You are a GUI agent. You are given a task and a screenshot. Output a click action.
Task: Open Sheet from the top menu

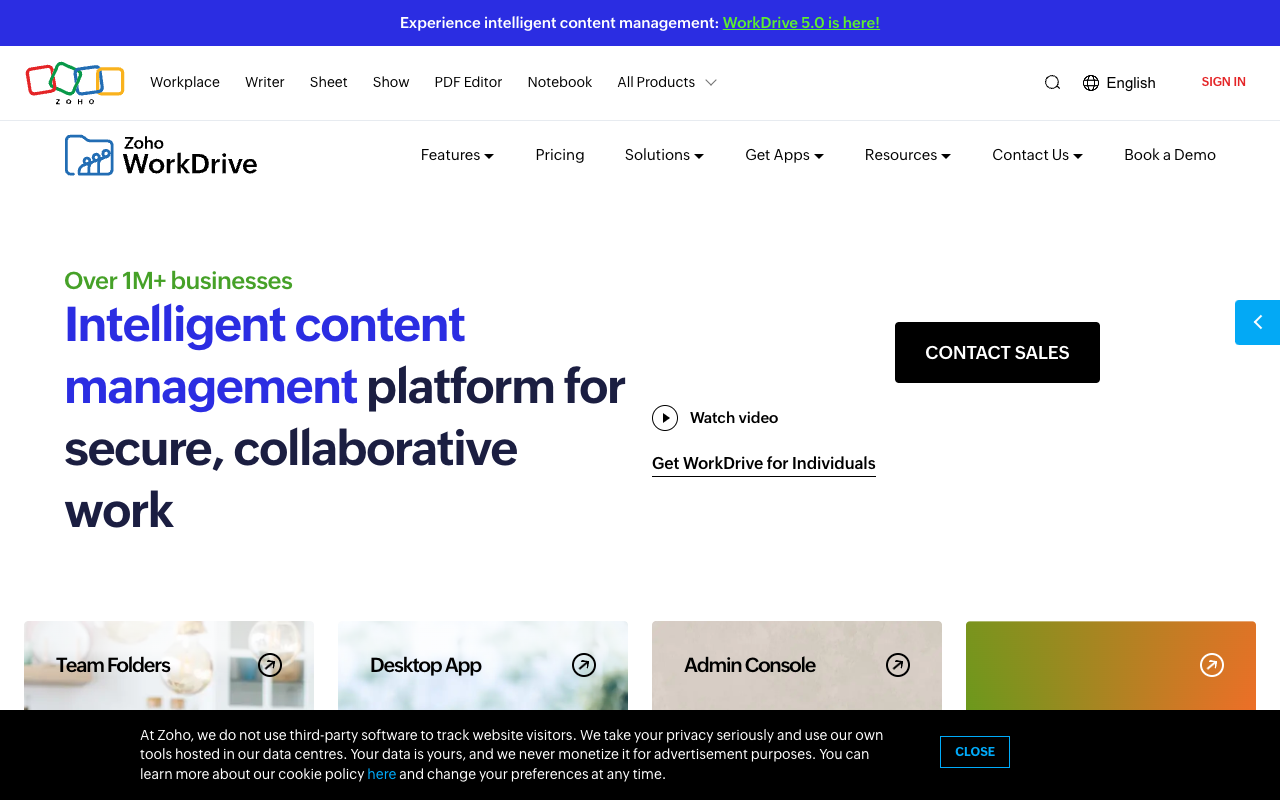pos(329,82)
